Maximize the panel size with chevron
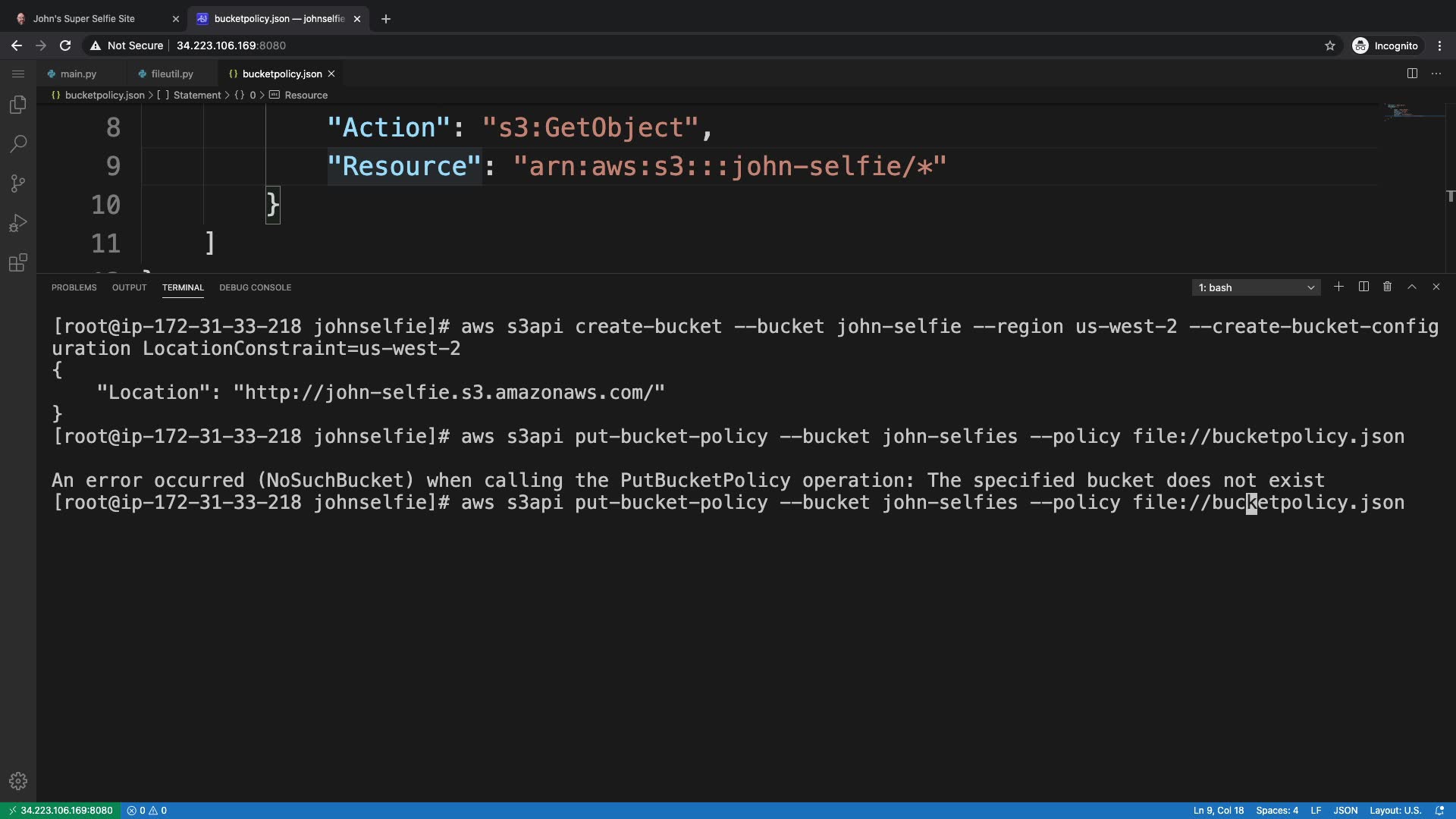Screen dimensions: 1456x819 point(1411,287)
